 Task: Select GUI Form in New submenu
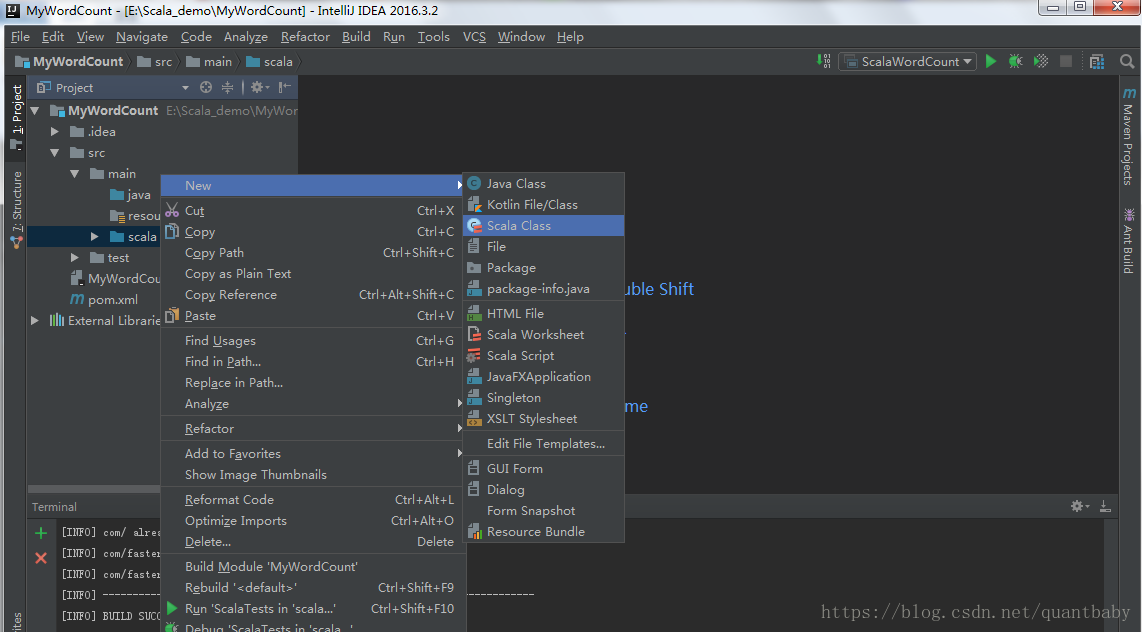(x=543, y=468)
